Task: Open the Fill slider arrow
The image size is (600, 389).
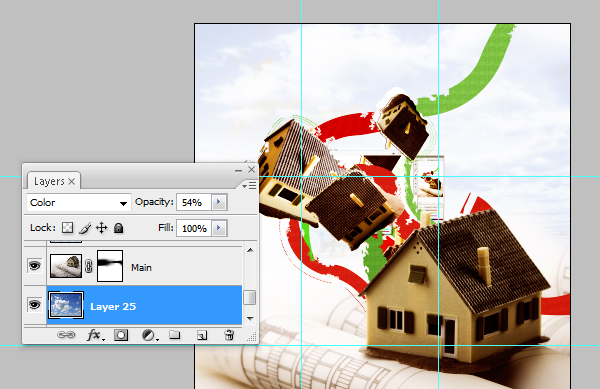Action: pyautogui.click(x=219, y=228)
